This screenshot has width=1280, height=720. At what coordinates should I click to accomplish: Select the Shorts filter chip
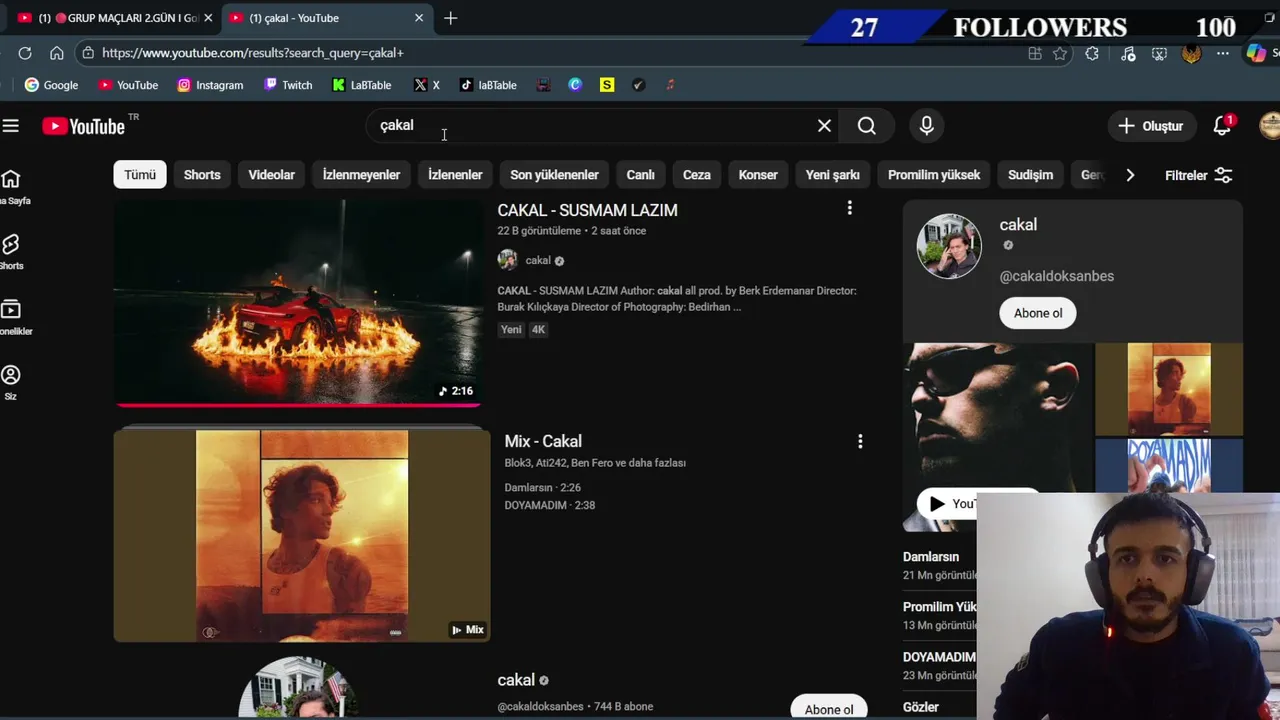(202, 175)
